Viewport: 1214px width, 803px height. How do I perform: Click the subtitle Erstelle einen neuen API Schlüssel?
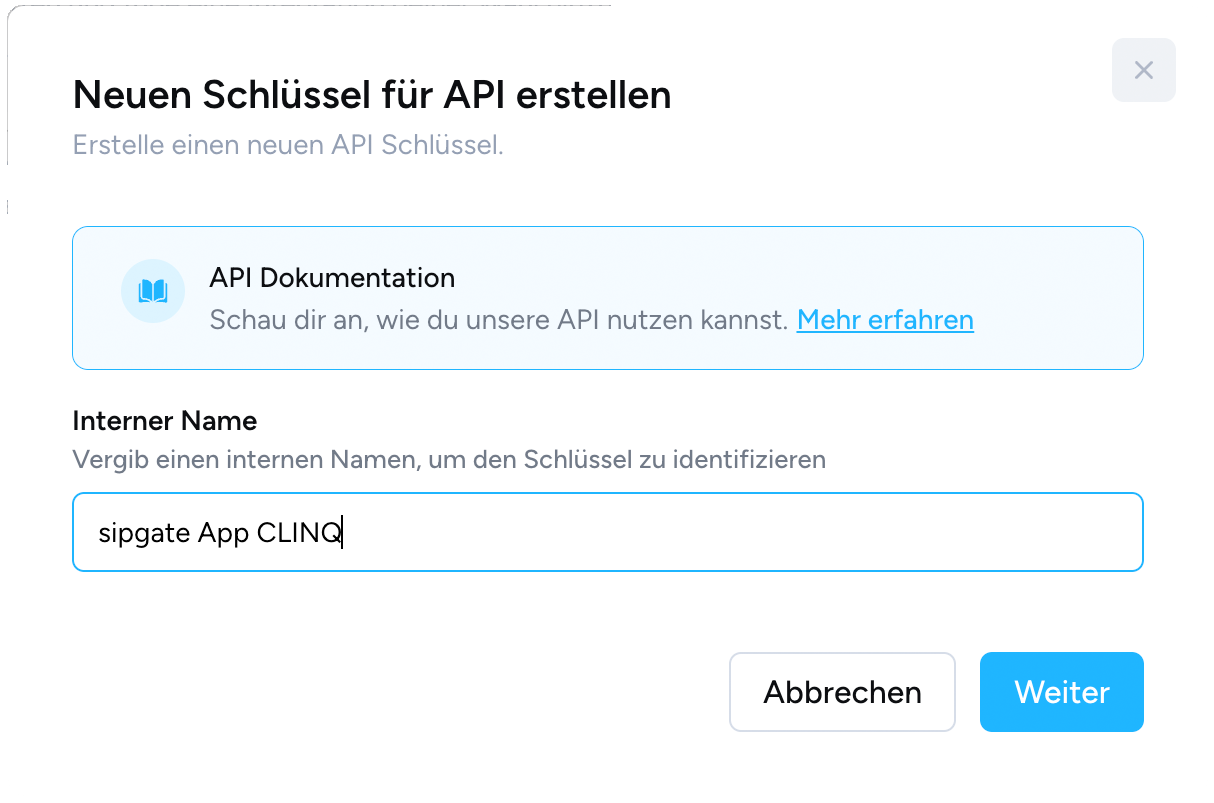[x=288, y=145]
